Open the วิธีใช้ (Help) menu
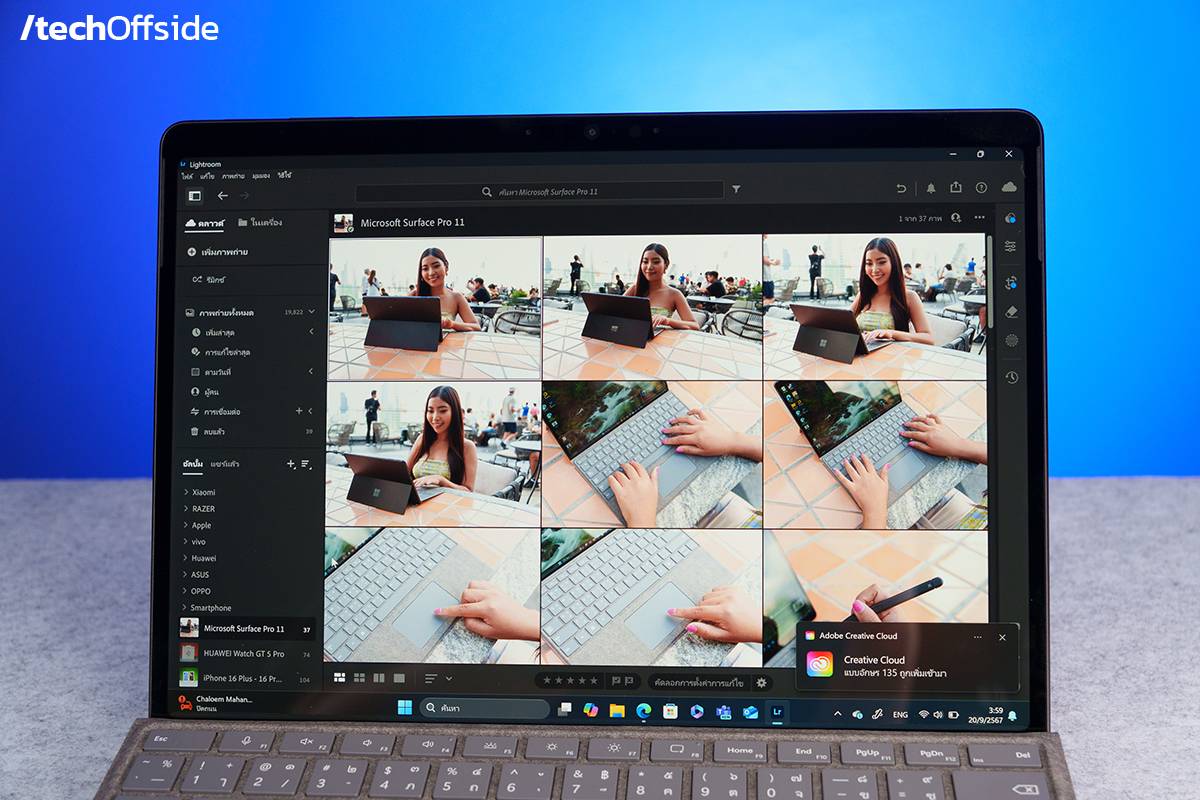1200x800 pixels. tap(286, 176)
